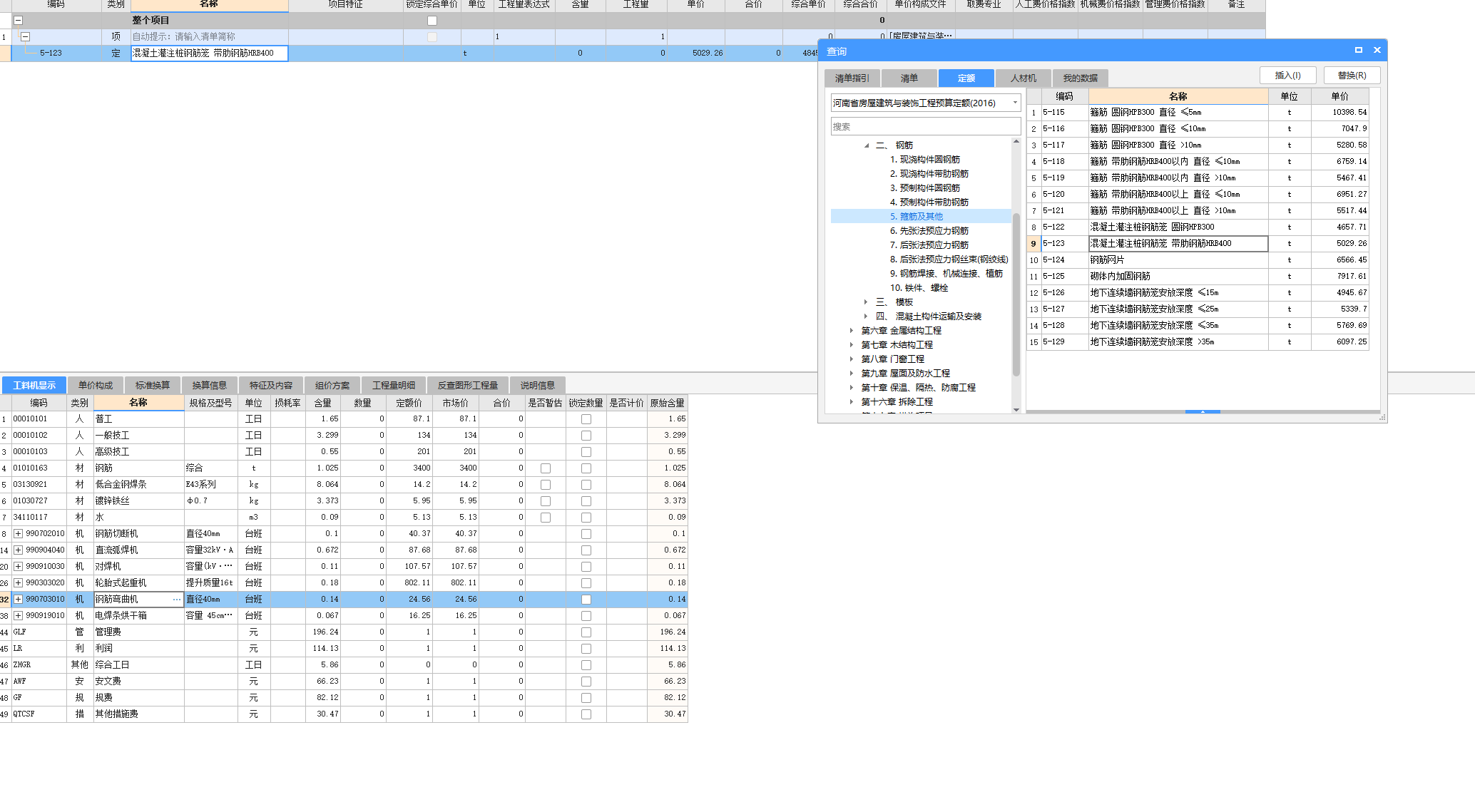The width and height of the screenshot is (1475, 812).
Task: Expand 三、模板 tree node
Action: pyautogui.click(x=866, y=302)
